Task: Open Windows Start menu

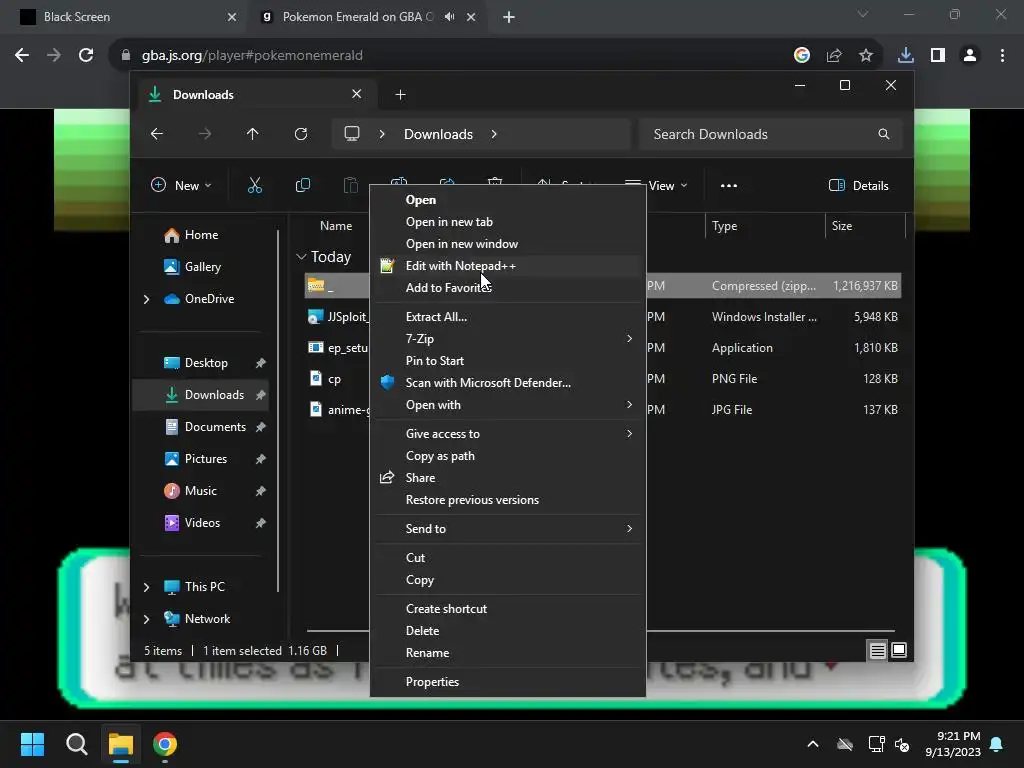Action: [x=32, y=744]
